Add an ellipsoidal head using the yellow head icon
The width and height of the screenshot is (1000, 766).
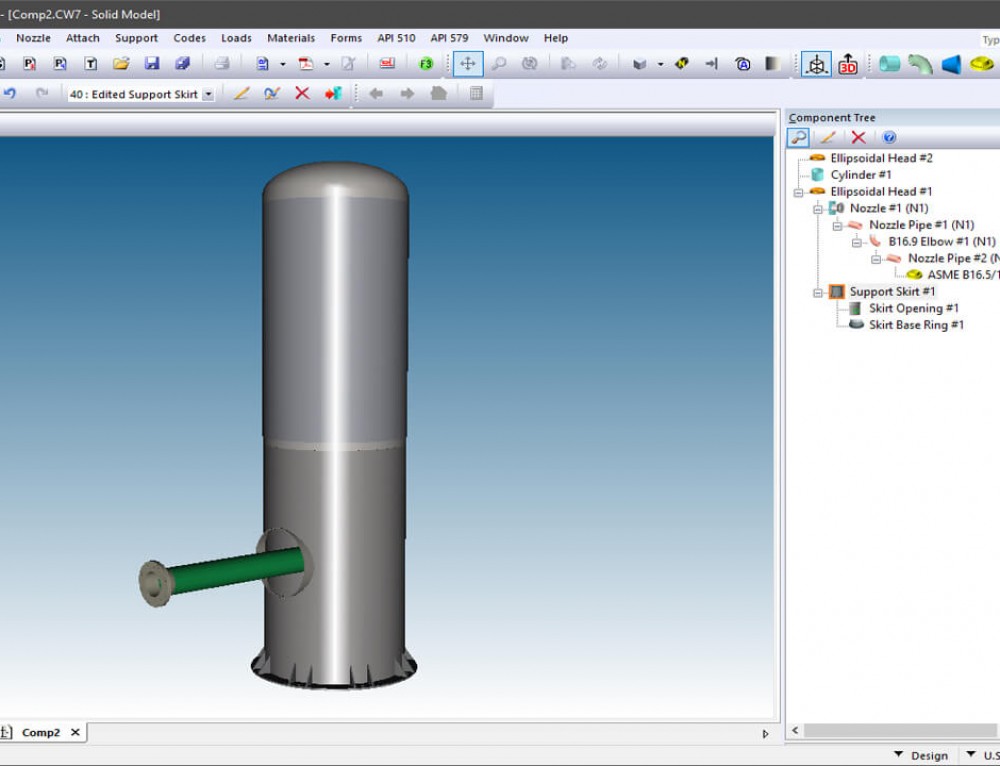point(982,64)
